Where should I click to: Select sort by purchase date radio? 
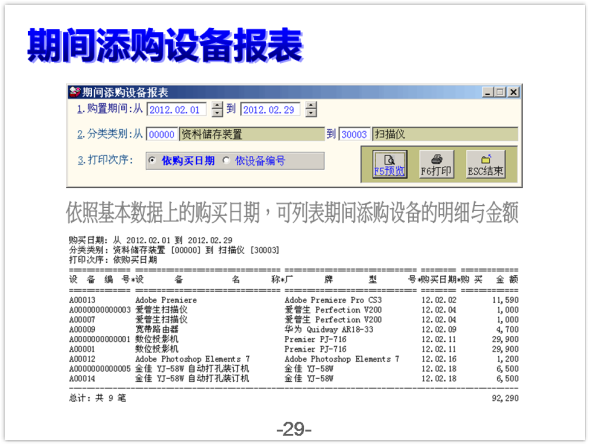tap(152, 161)
